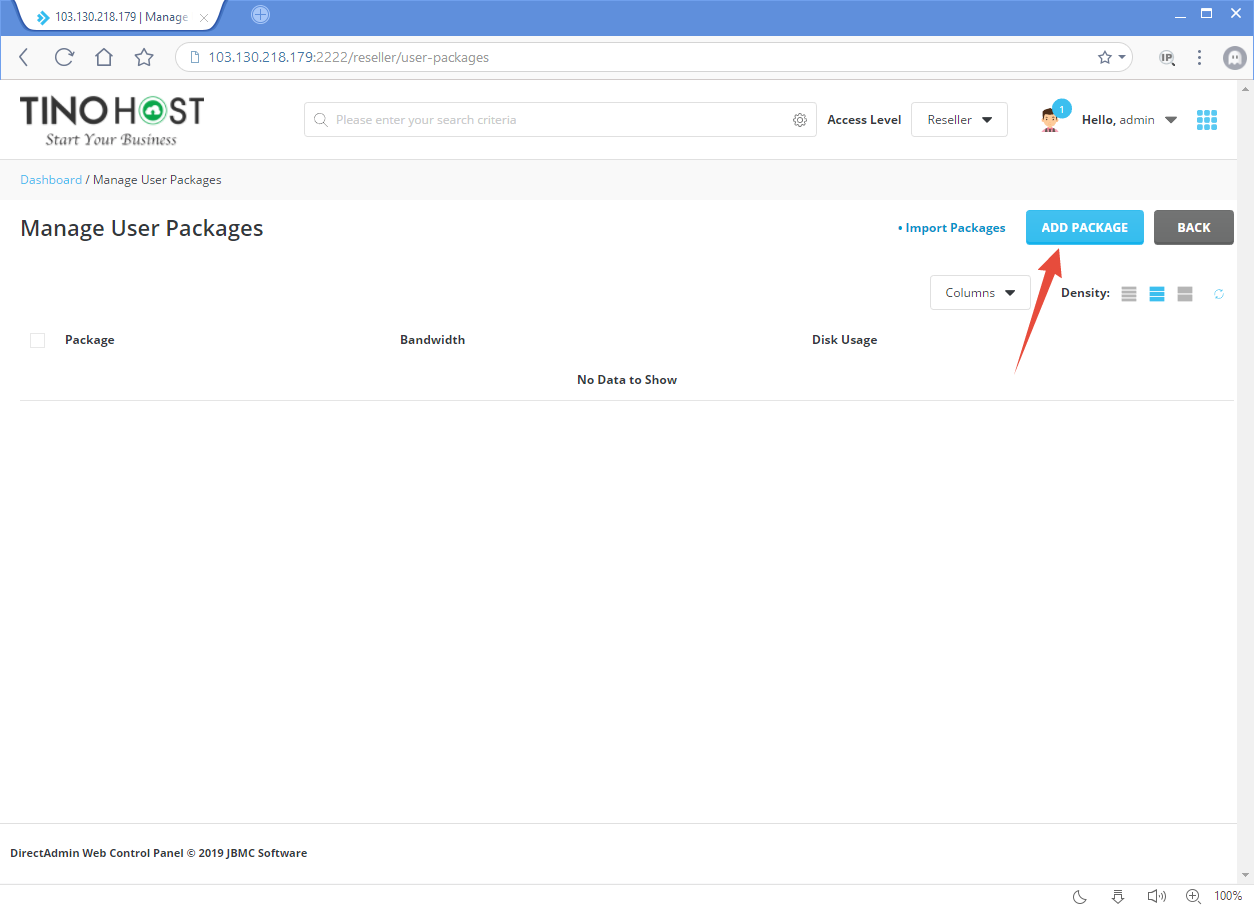Click the Dashboard breadcrumb link
Screen dimensions: 1254x908
51,180
